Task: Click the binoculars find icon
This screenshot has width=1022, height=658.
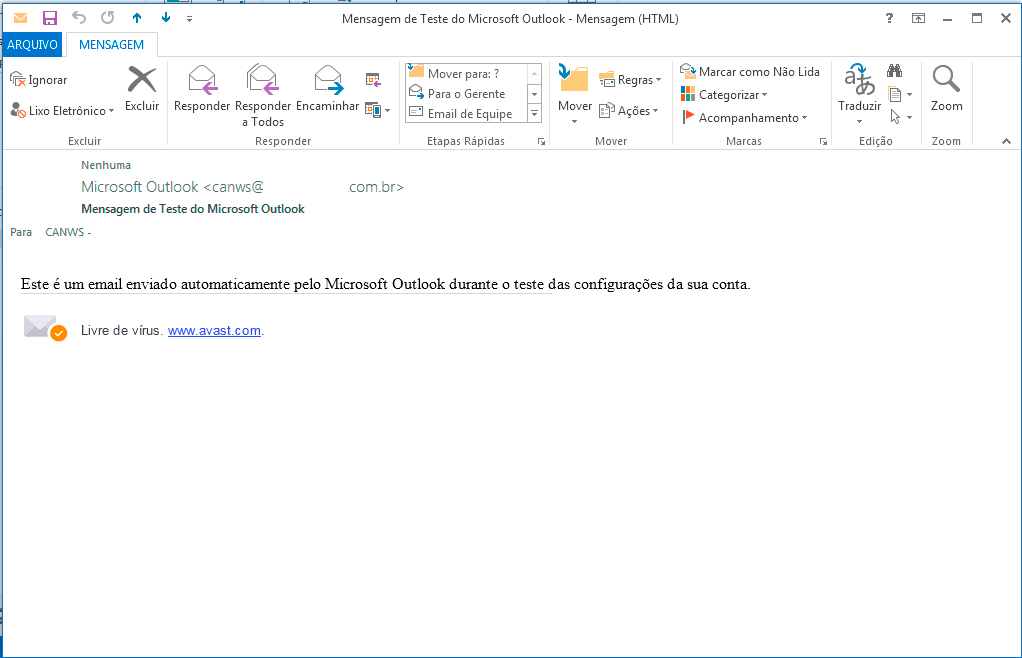Action: click(x=894, y=71)
